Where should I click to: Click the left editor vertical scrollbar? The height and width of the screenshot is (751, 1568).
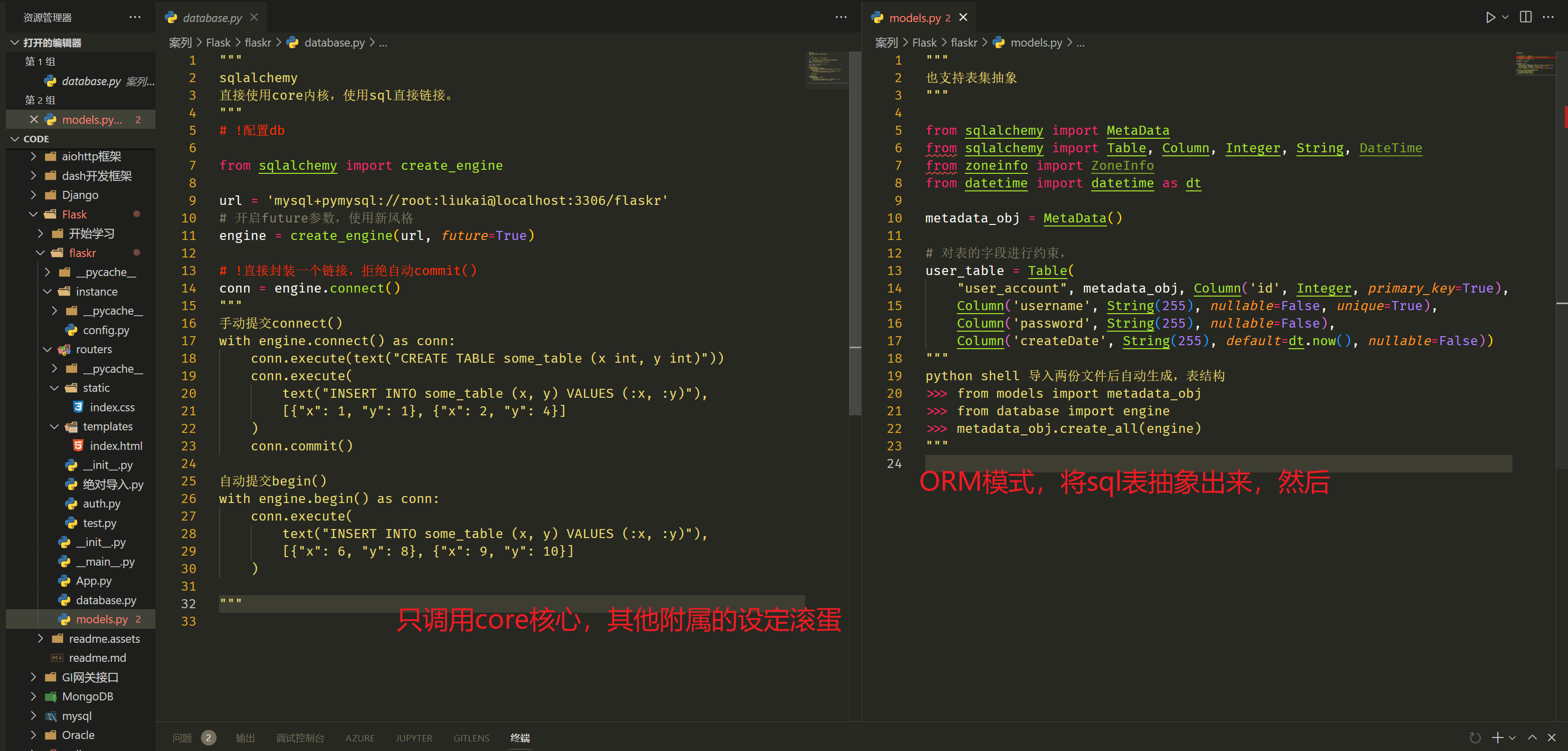pos(855,243)
